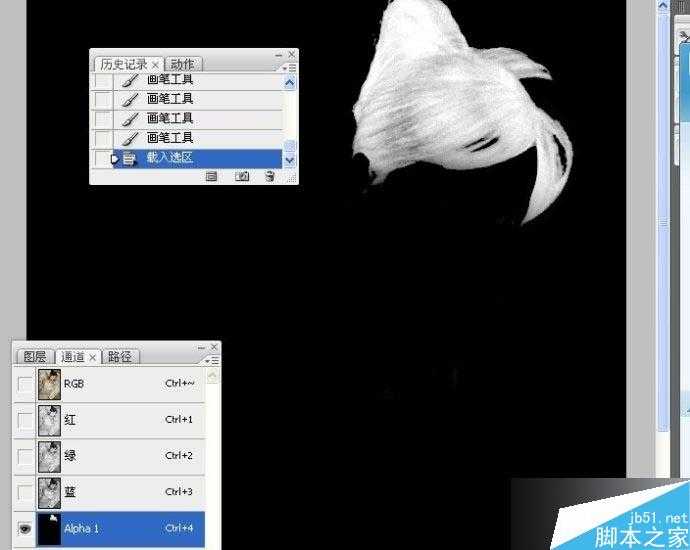Click the document vertical scrollbar thumb
This screenshot has height=550, width=690.
(x=664, y=220)
